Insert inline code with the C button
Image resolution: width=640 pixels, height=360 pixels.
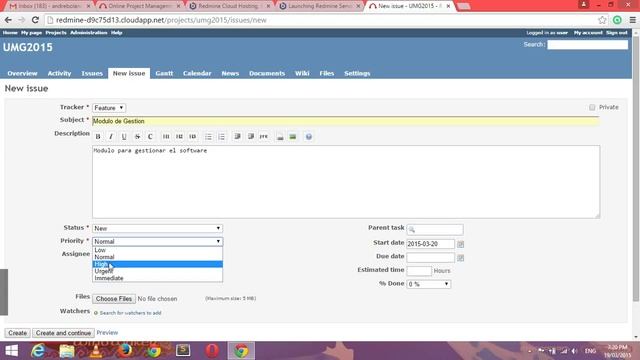150,137
